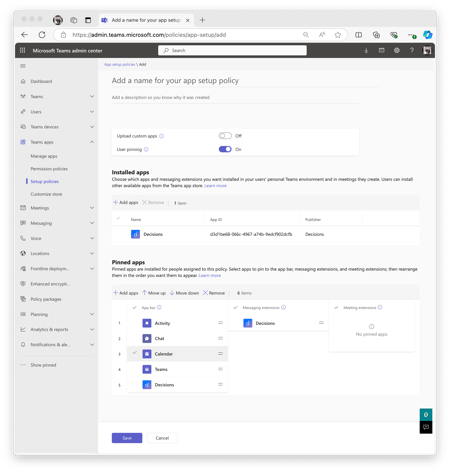The width and height of the screenshot is (450, 472).
Task: Open Policy packages in sidebar
Action: pos(46,299)
